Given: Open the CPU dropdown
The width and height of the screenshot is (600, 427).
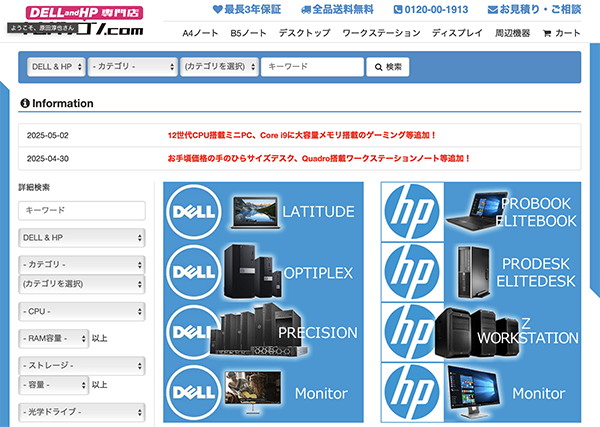Looking at the screenshot, I should tap(82, 311).
